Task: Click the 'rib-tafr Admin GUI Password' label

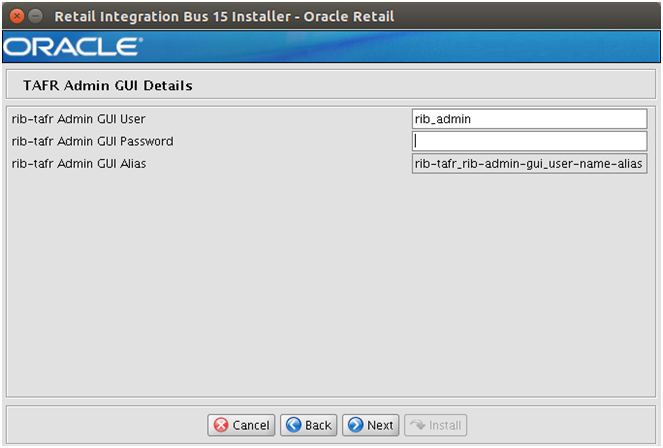Action: pos(93,142)
